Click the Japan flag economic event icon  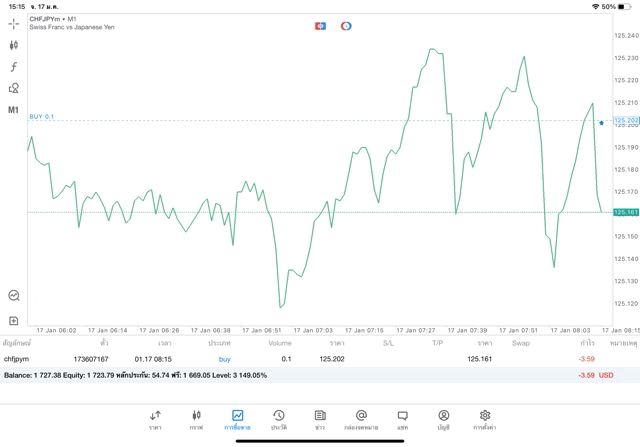coord(346,25)
